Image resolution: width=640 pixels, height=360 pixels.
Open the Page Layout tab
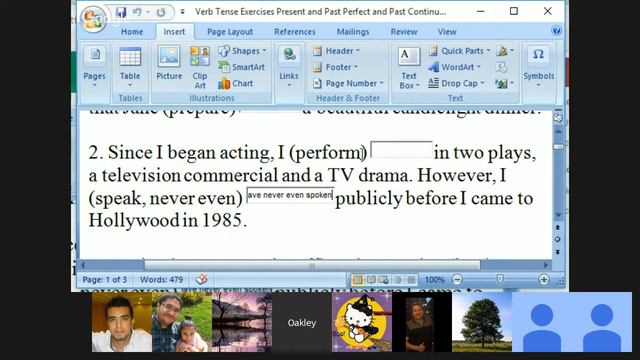tap(230, 32)
